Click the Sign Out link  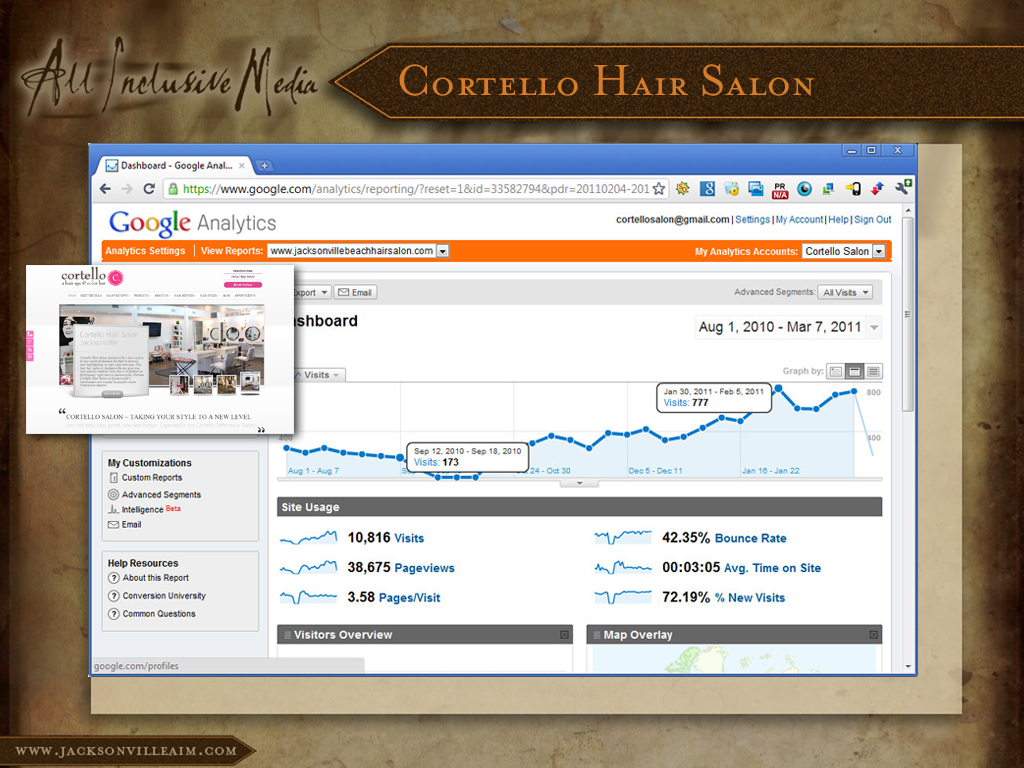point(872,219)
